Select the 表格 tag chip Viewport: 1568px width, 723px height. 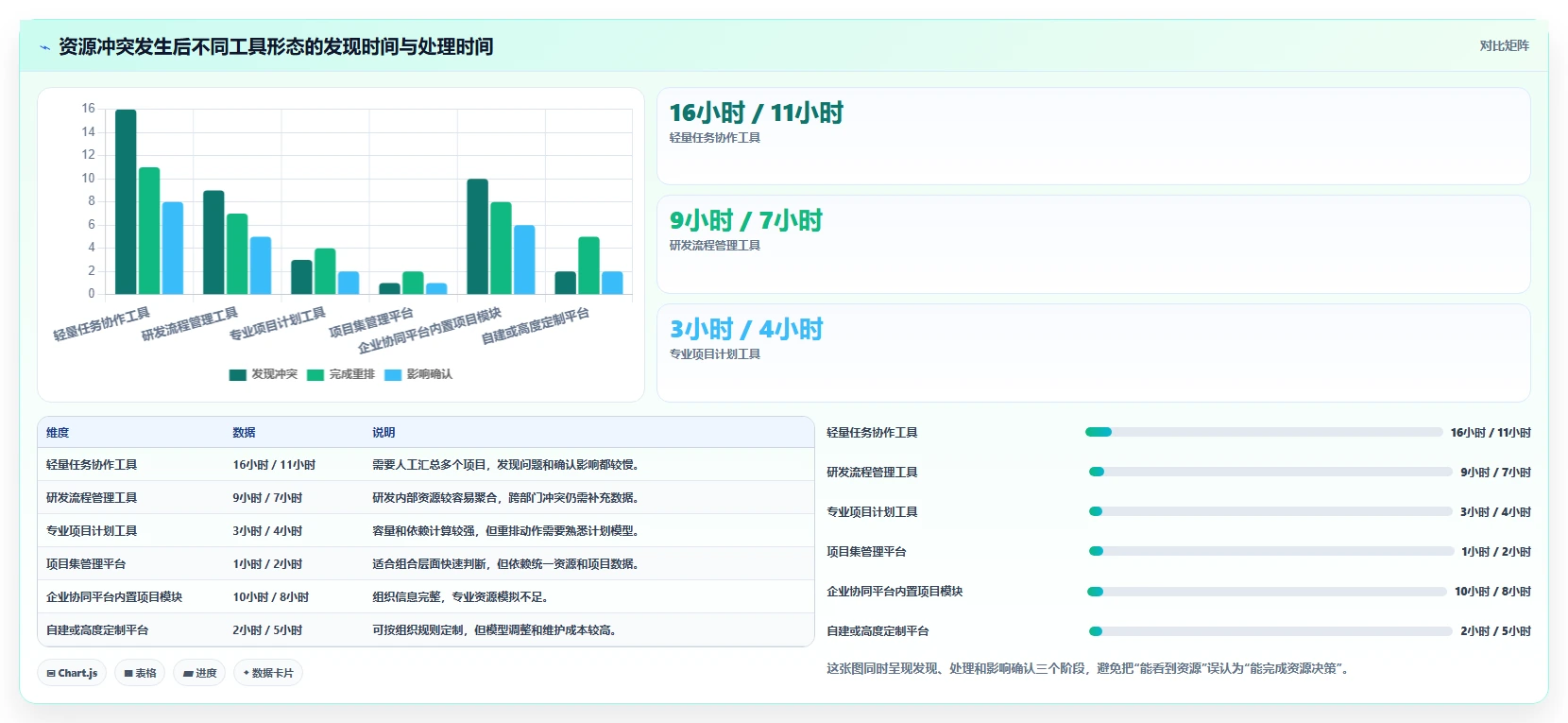[x=140, y=673]
